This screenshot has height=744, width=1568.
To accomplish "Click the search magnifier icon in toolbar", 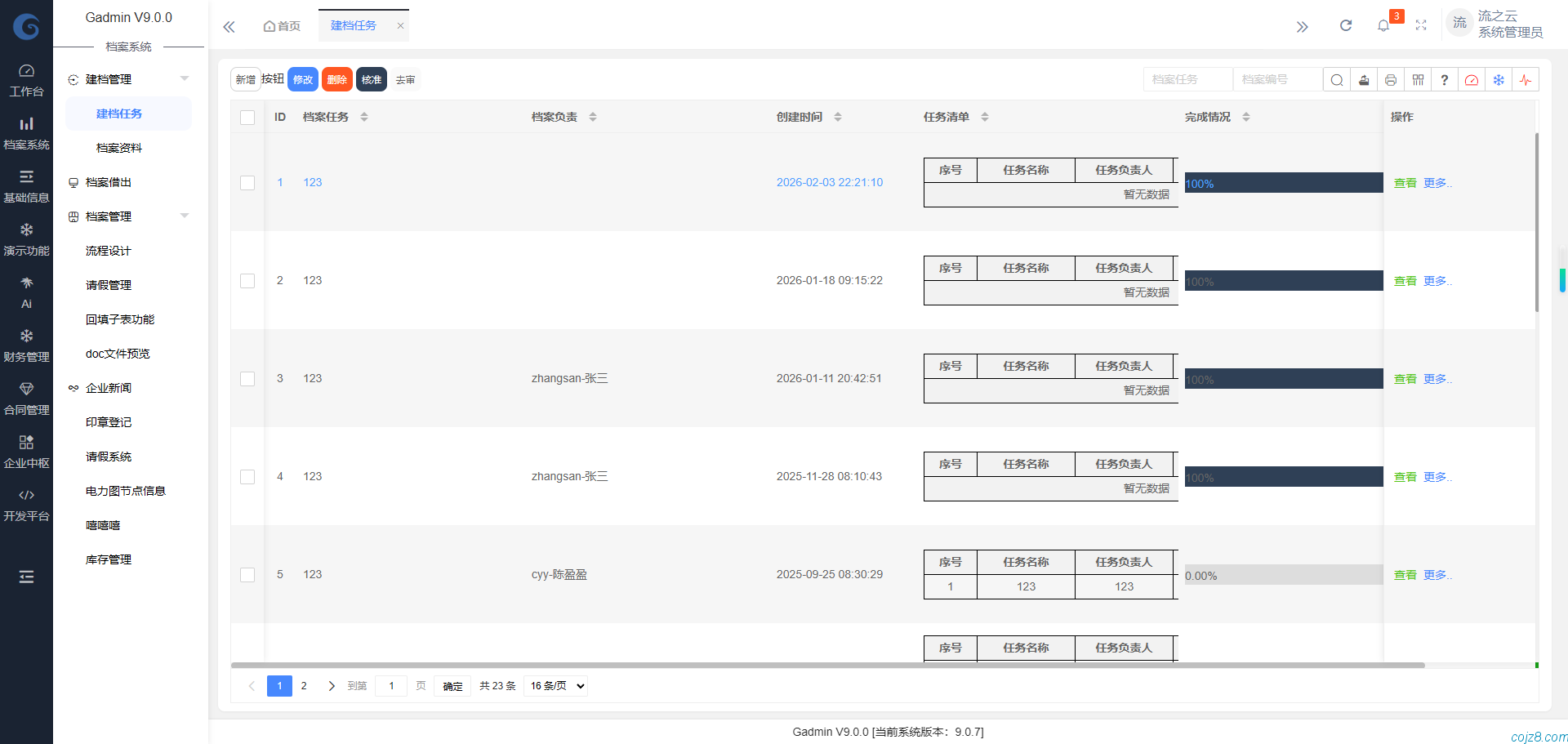I will [x=1336, y=80].
